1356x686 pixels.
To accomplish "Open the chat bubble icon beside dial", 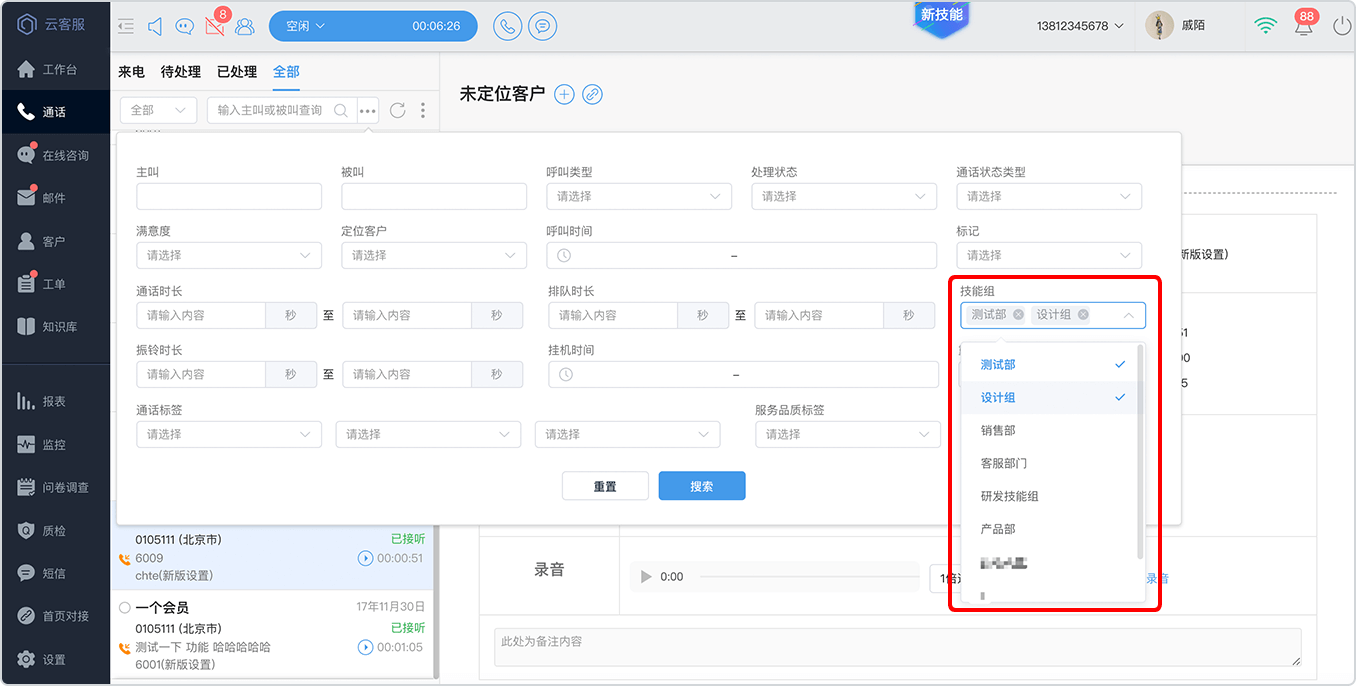I will click(543, 26).
